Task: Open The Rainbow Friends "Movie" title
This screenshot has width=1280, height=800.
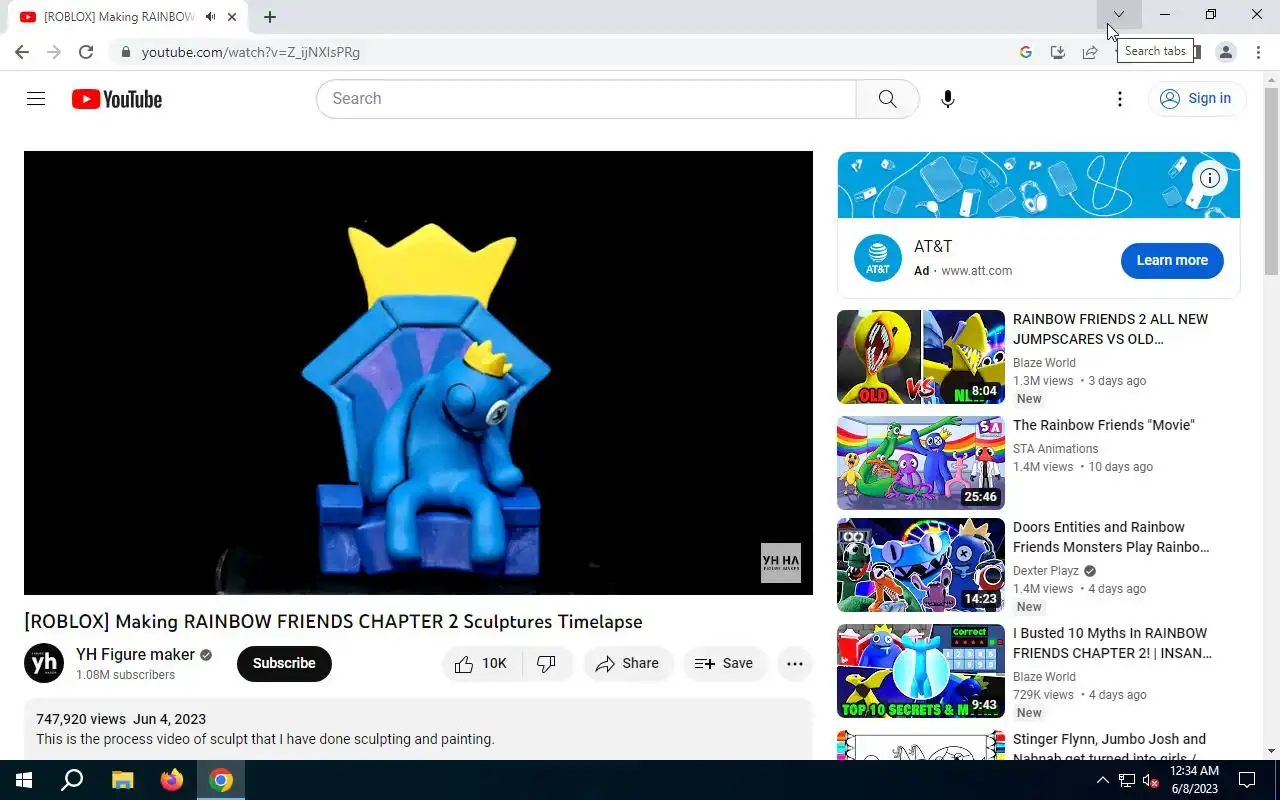Action: [1104, 425]
